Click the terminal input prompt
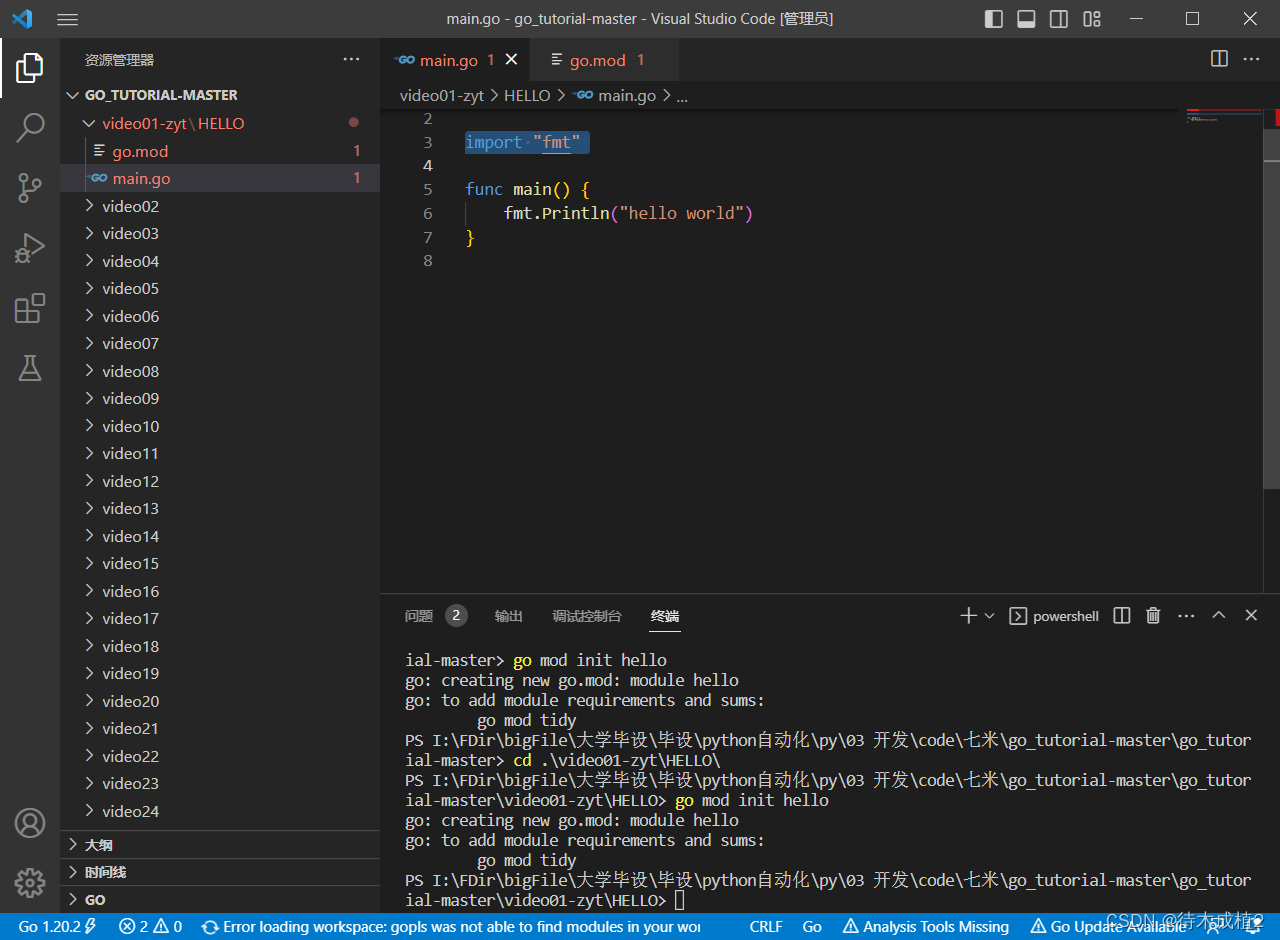Screen dimensions: 1280x940 point(680,901)
